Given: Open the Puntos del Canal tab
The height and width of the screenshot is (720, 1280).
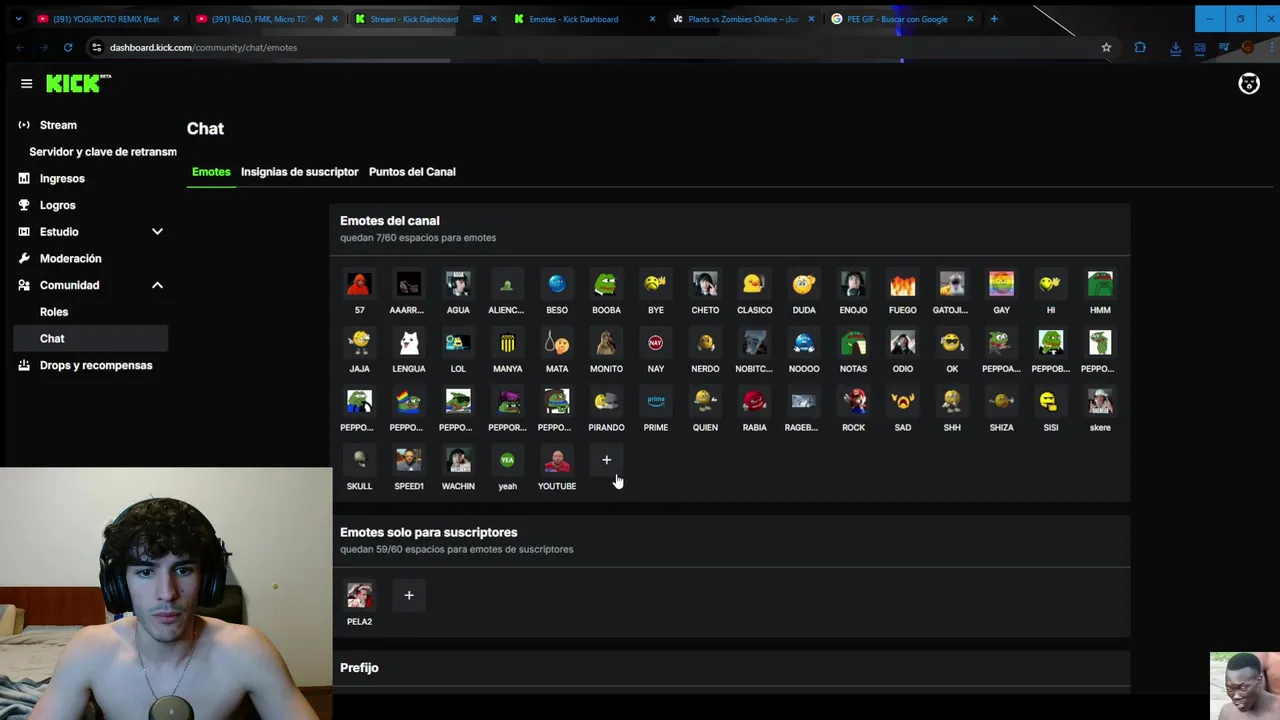Looking at the screenshot, I should tap(412, 172).
